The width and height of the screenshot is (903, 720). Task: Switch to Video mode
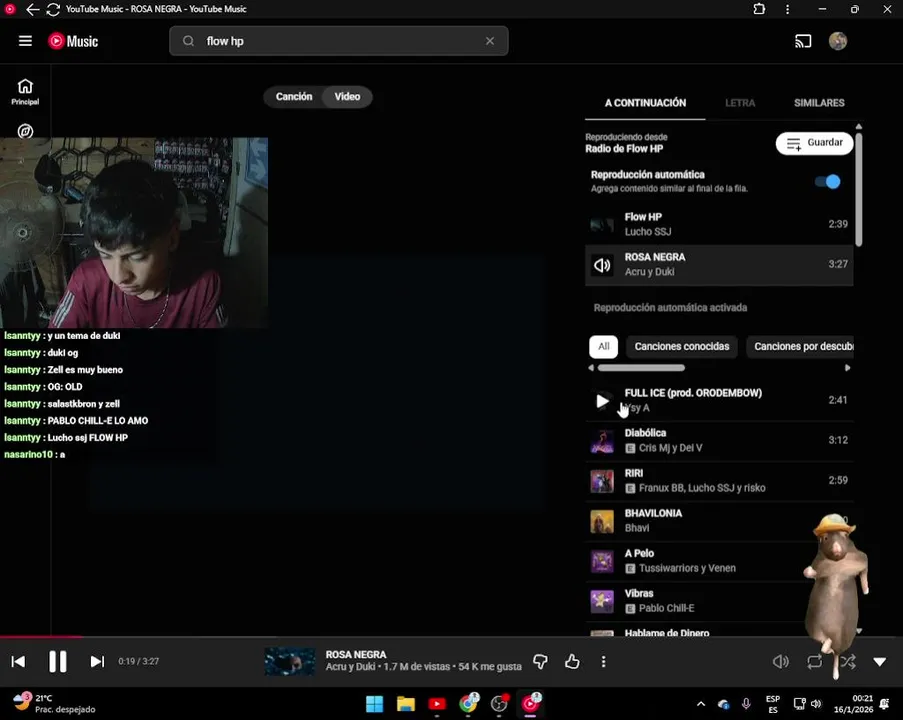(x=347, y=97)
